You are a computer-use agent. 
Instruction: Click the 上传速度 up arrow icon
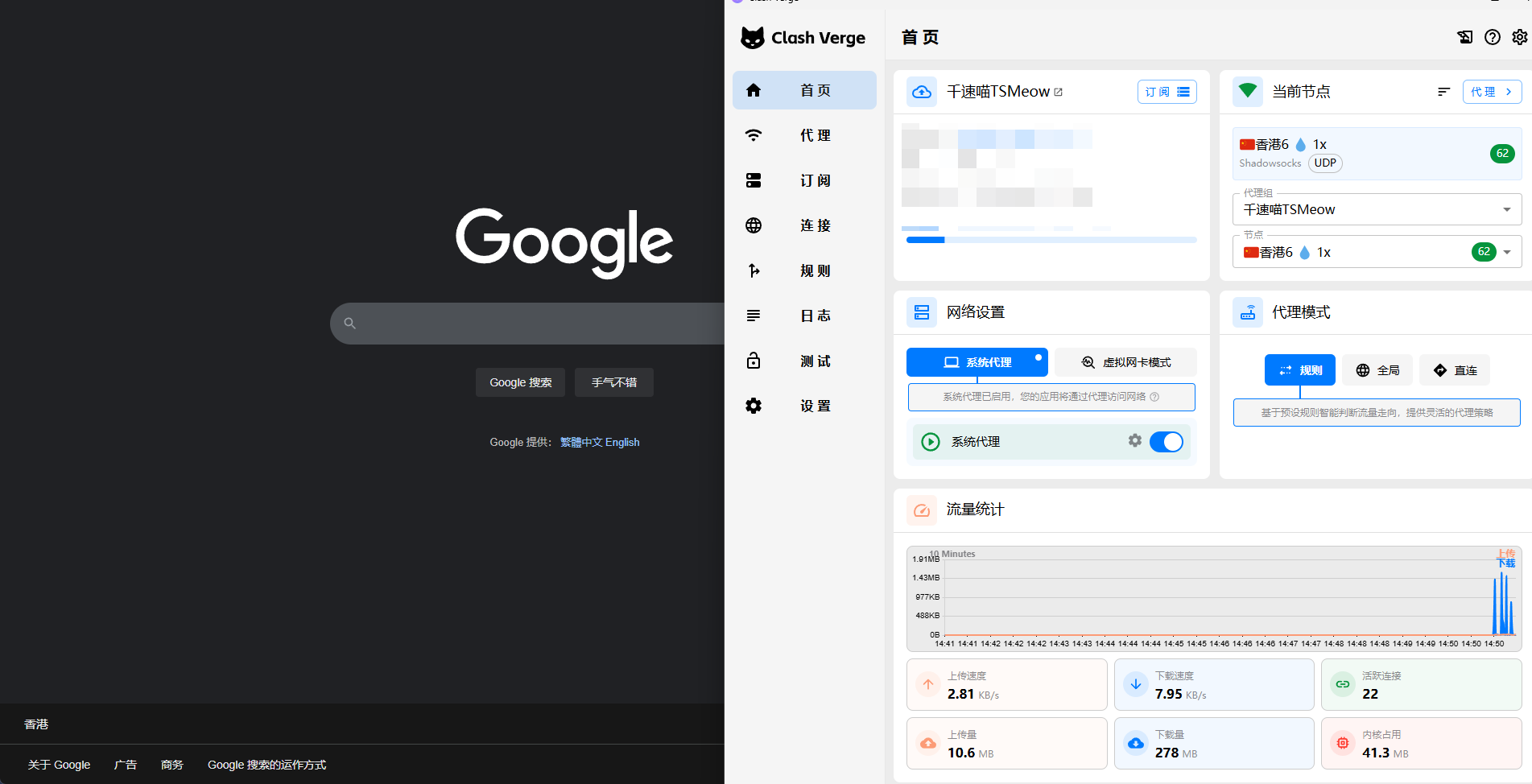coord(928,684)
